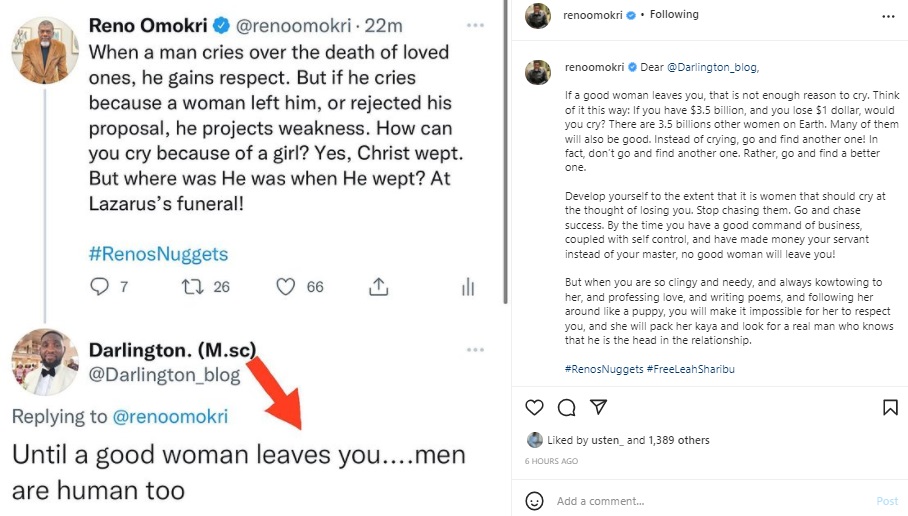Open more options on Reno Omokri's tweet

click(475, 21)
